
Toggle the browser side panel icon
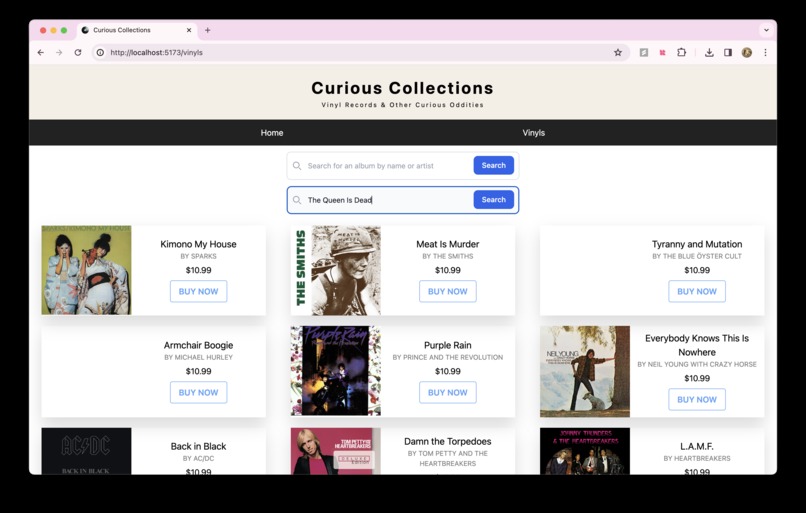728,52
